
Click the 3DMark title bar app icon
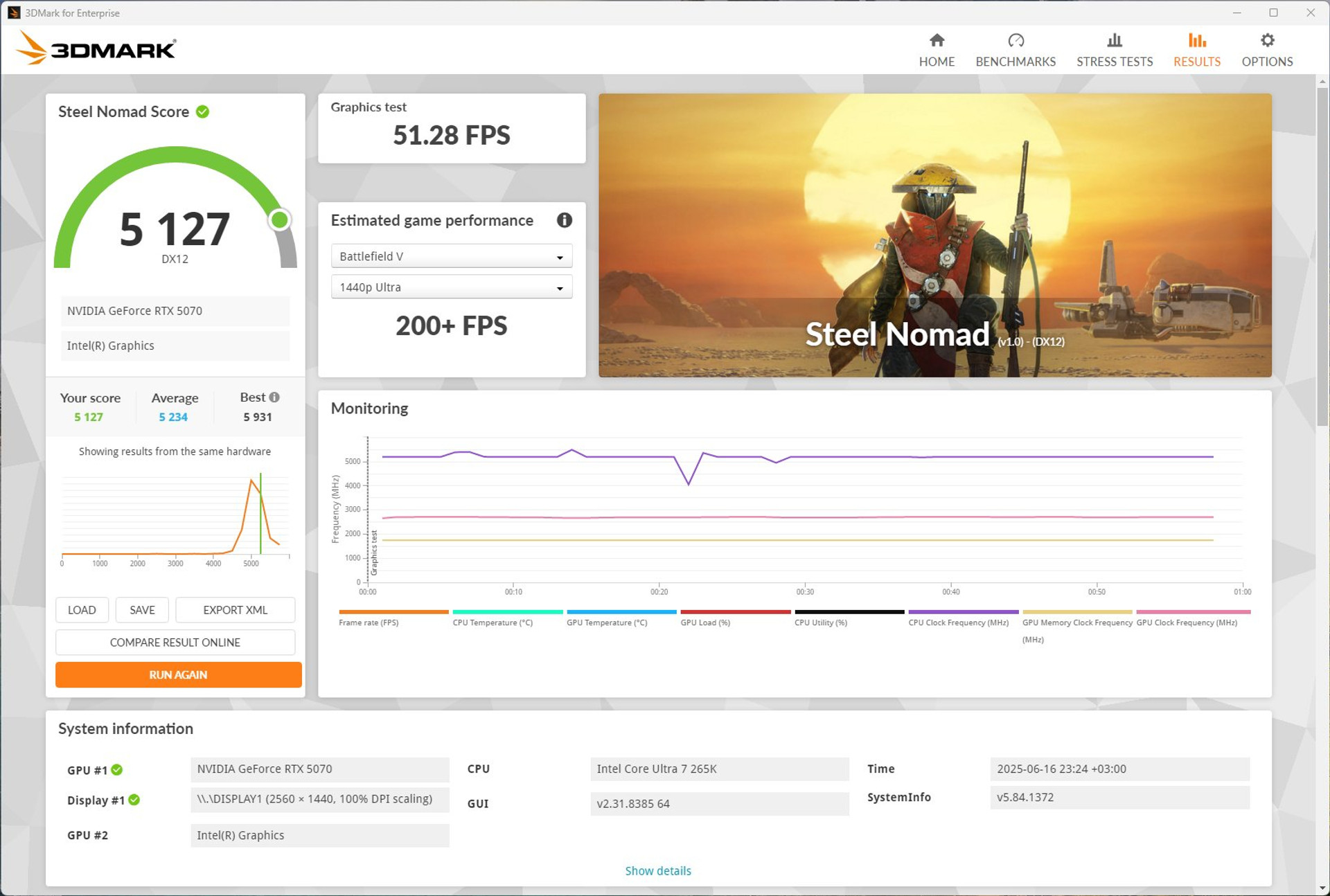click(14, 12)
